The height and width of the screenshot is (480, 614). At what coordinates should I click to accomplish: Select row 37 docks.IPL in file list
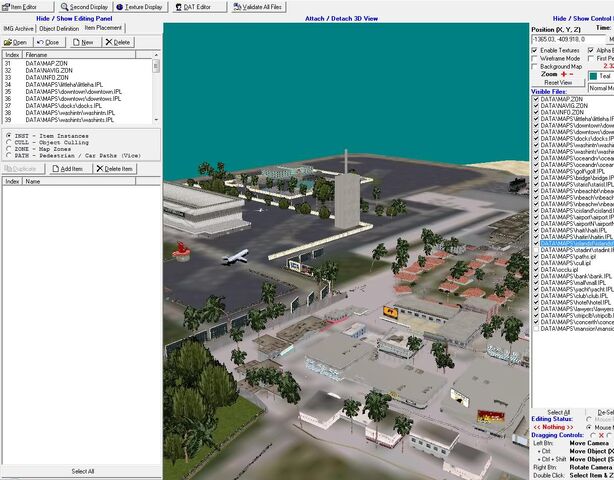[78, 106]
